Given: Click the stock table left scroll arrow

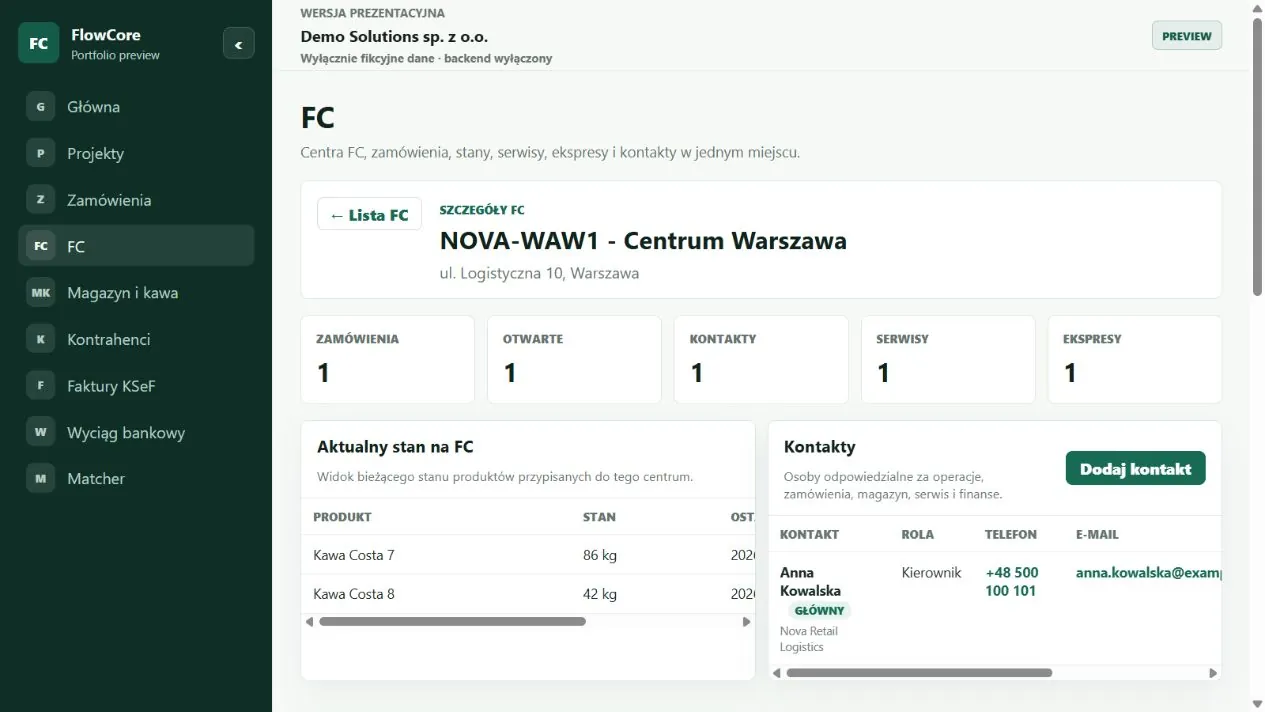Looking at the screenshot, I should tap(310, 622).
